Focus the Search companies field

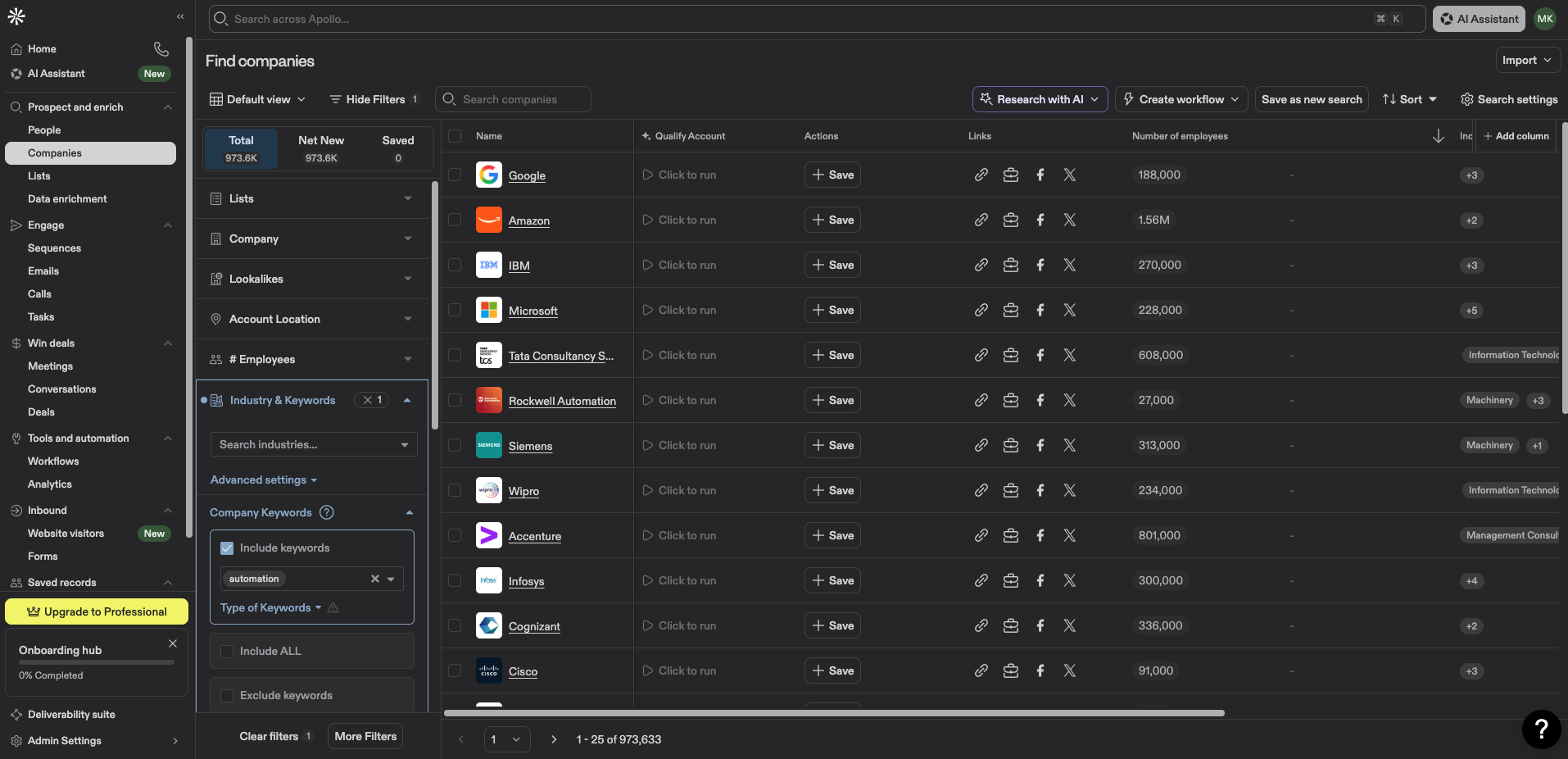[513, 99]
